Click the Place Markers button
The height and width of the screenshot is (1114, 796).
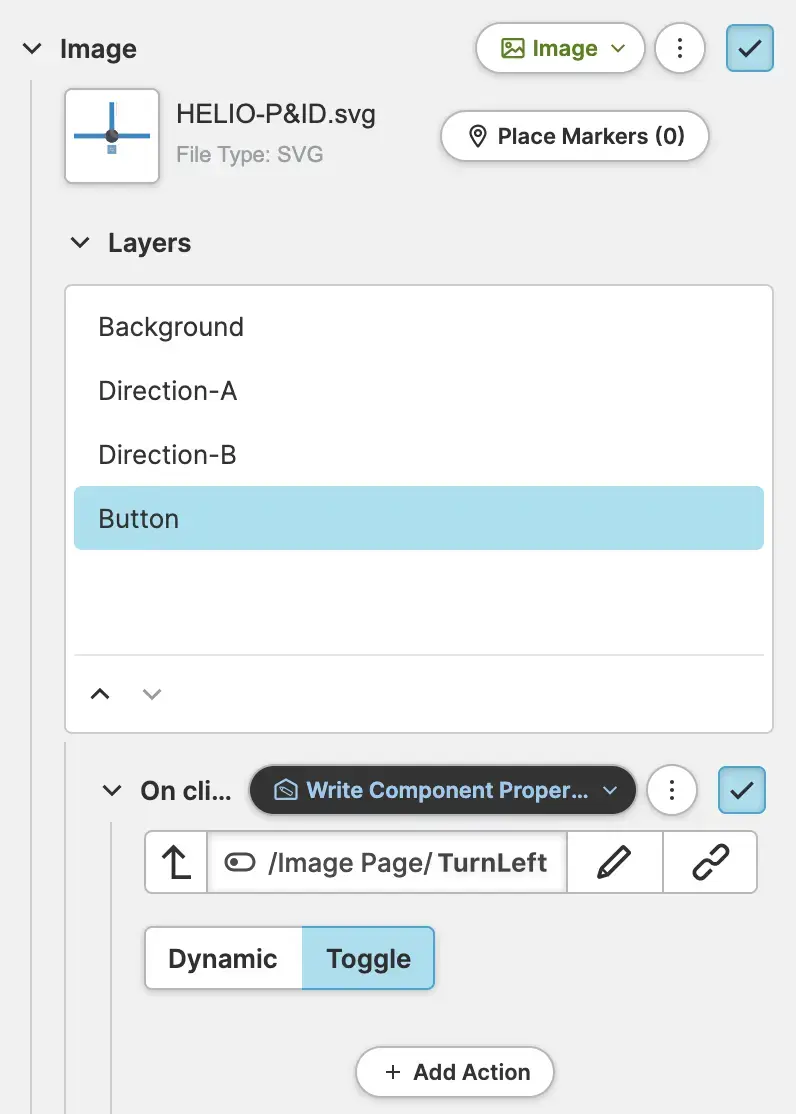pos(575,136)
